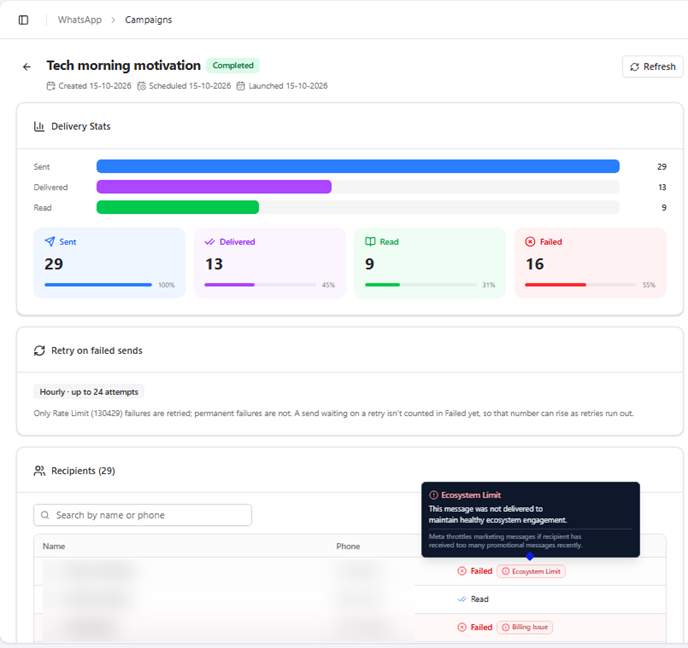This screenshot has width=688, height=648.
Task: Select the Failed 16 stat card
Action: click(x=591, y=263)
